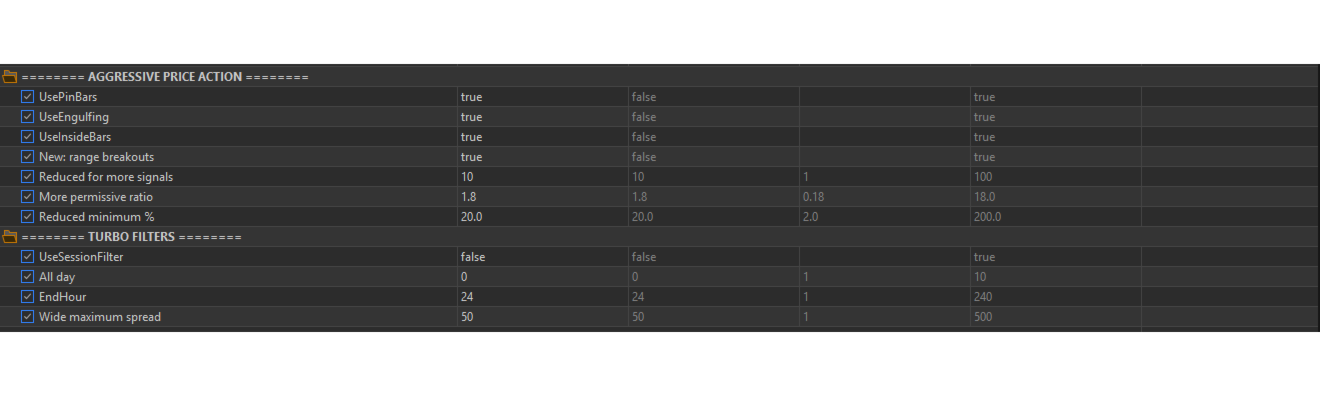
Task: Open New: range breakouts value dropdown
Action: tap(541, 157)
